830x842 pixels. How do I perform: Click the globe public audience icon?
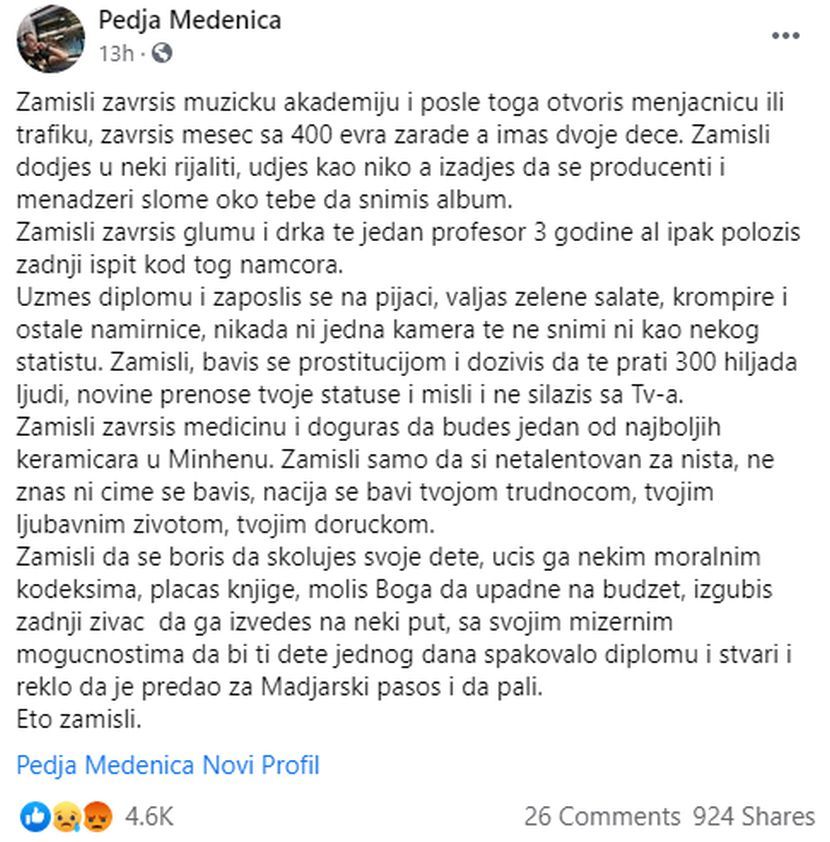[162, 53]
